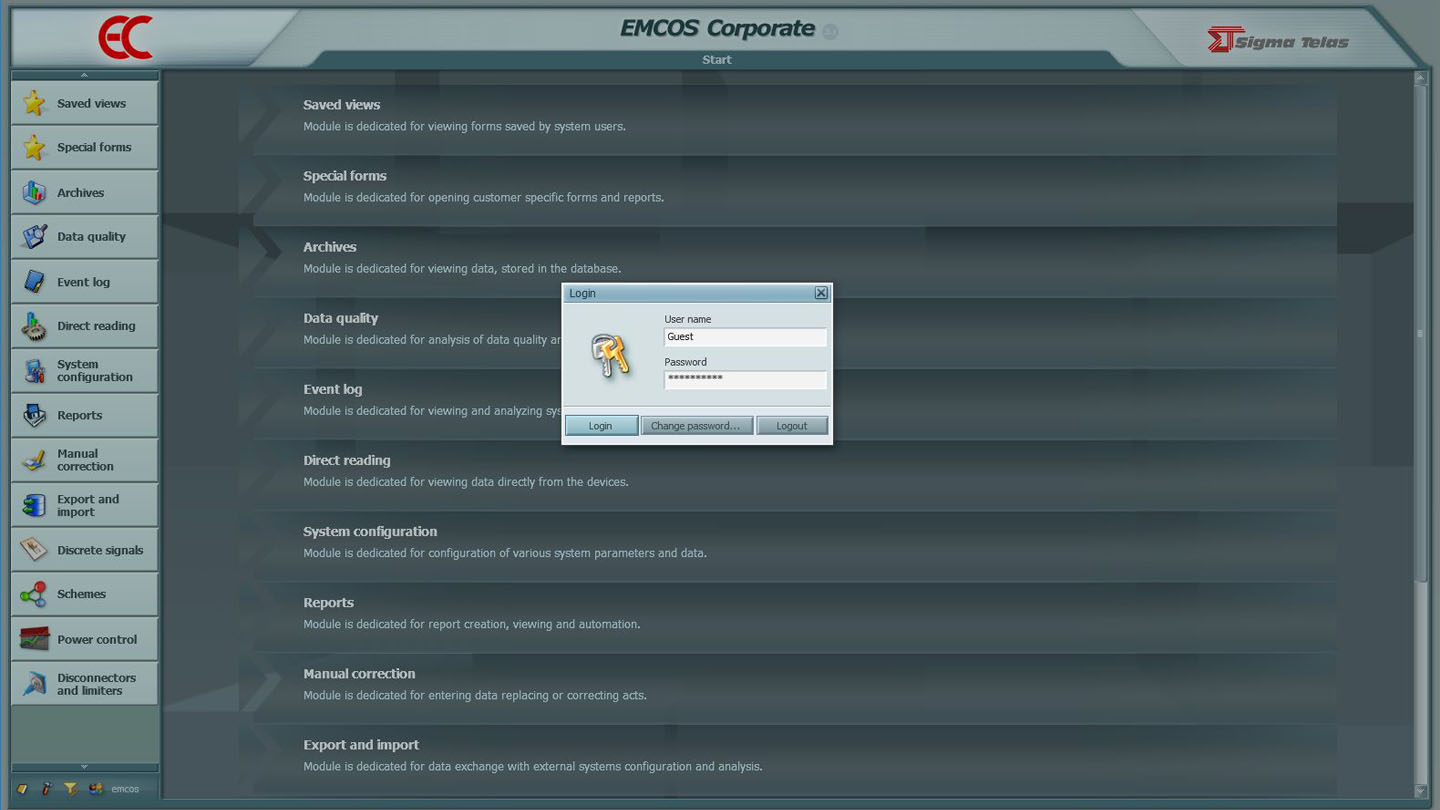1440x810 pixels.
Task: Open Data quality heading in main list
Action: [341, 318]
